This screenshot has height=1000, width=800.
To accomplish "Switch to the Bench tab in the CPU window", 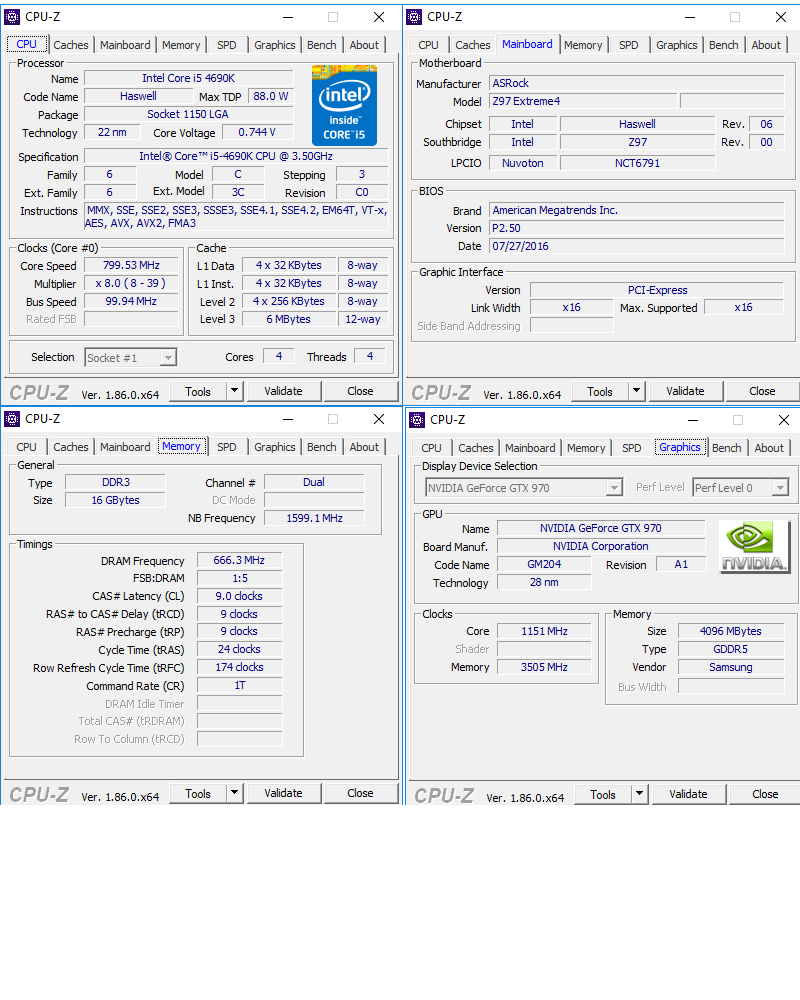I will (322, 45).
